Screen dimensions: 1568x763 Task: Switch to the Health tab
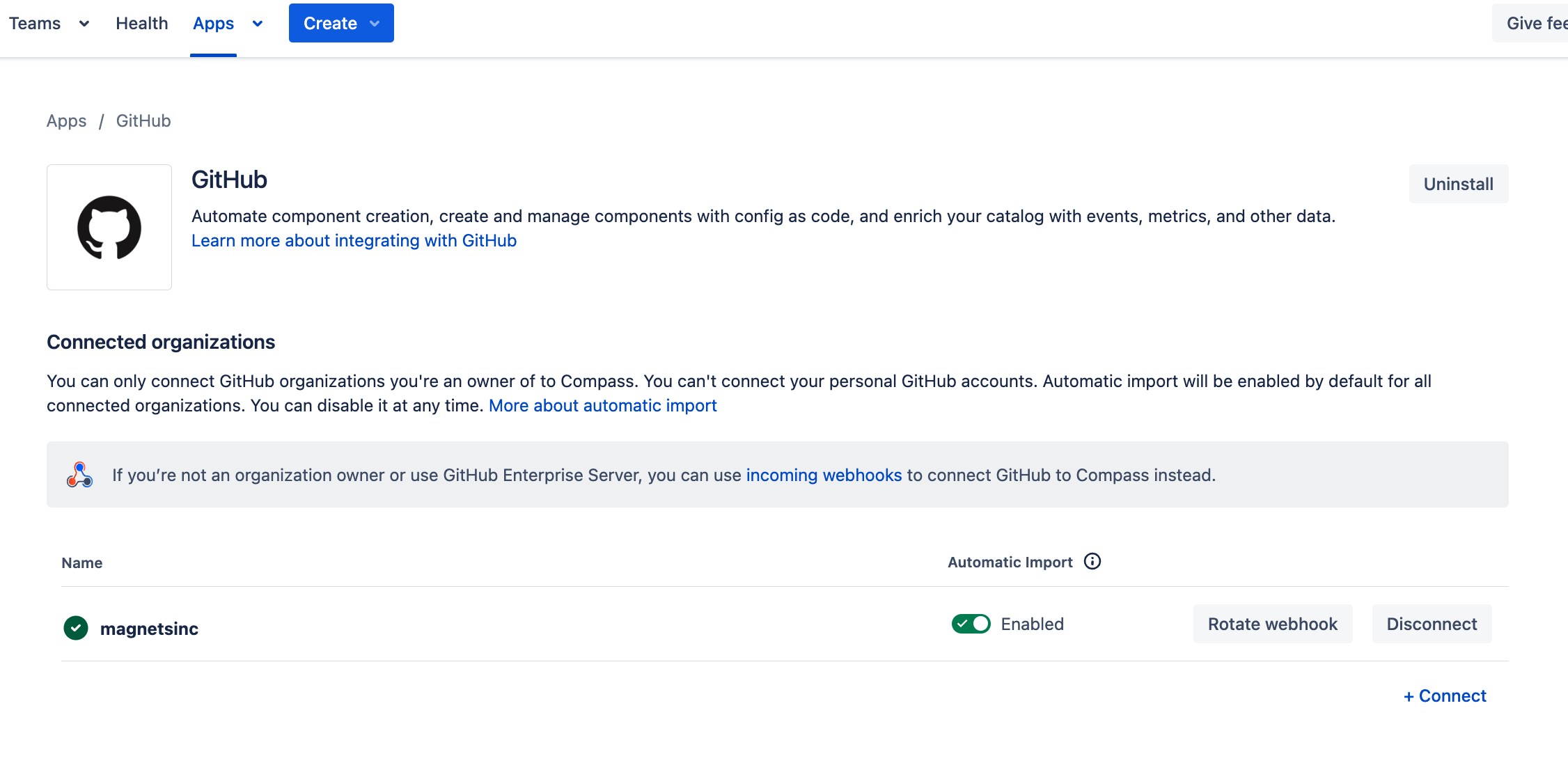141,23
